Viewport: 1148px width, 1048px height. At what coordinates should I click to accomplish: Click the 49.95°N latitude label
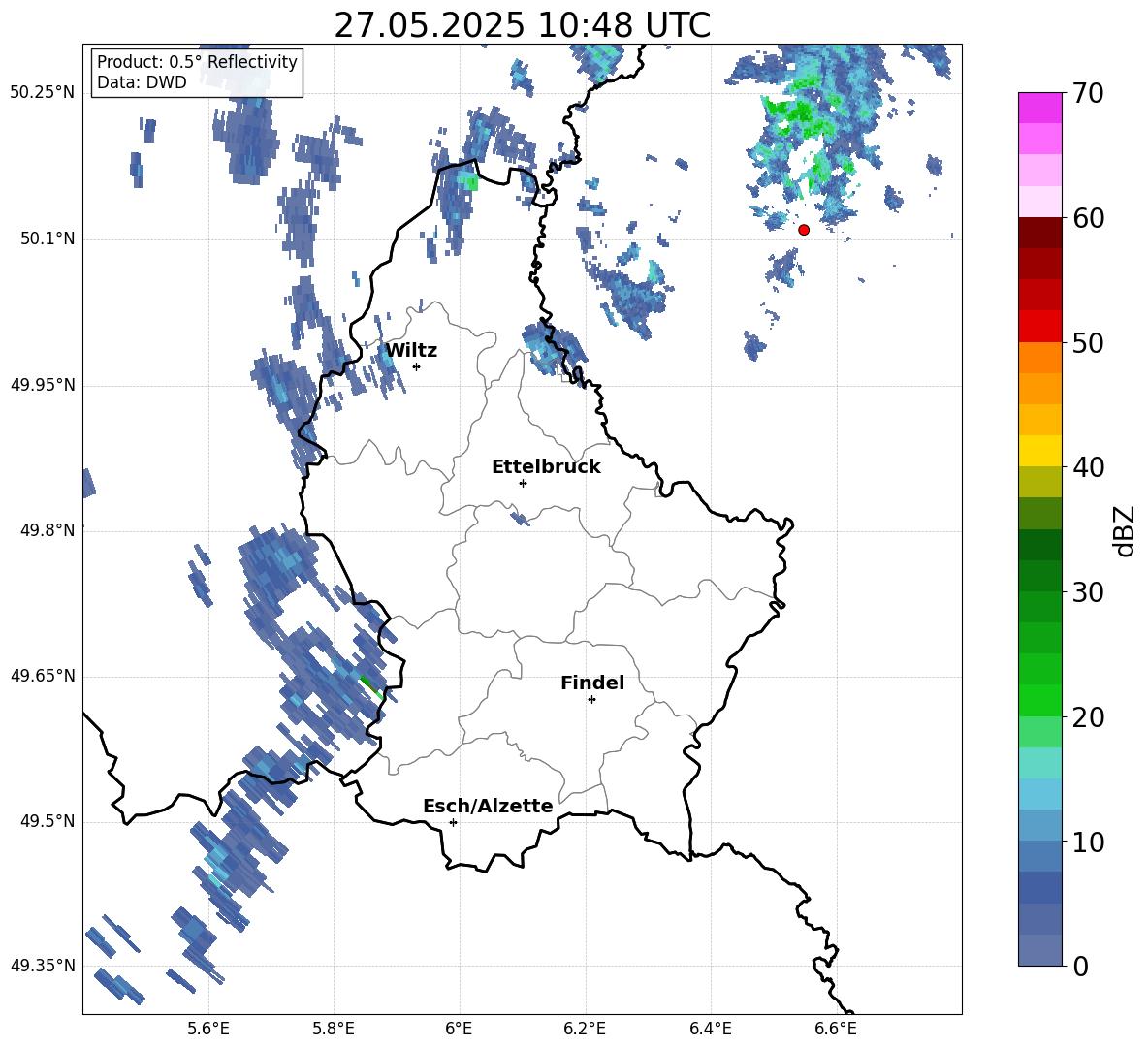43,384
